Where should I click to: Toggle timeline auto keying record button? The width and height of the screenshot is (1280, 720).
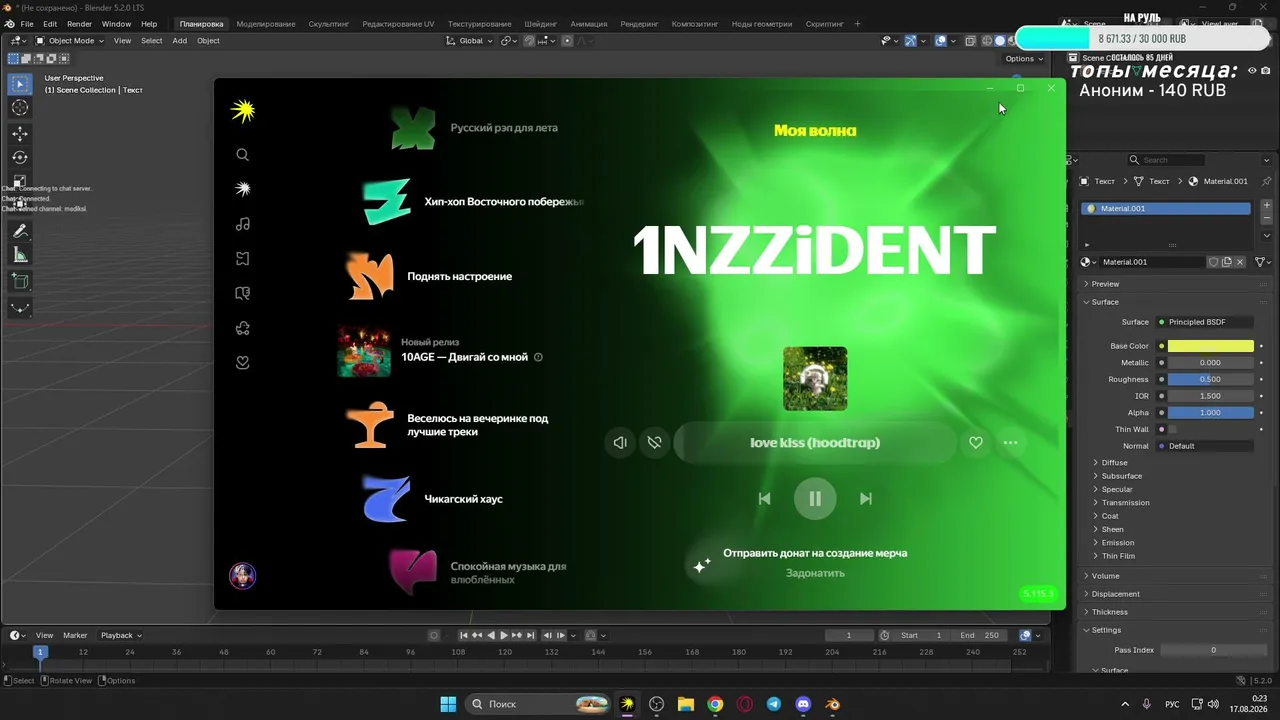(434, 635)
